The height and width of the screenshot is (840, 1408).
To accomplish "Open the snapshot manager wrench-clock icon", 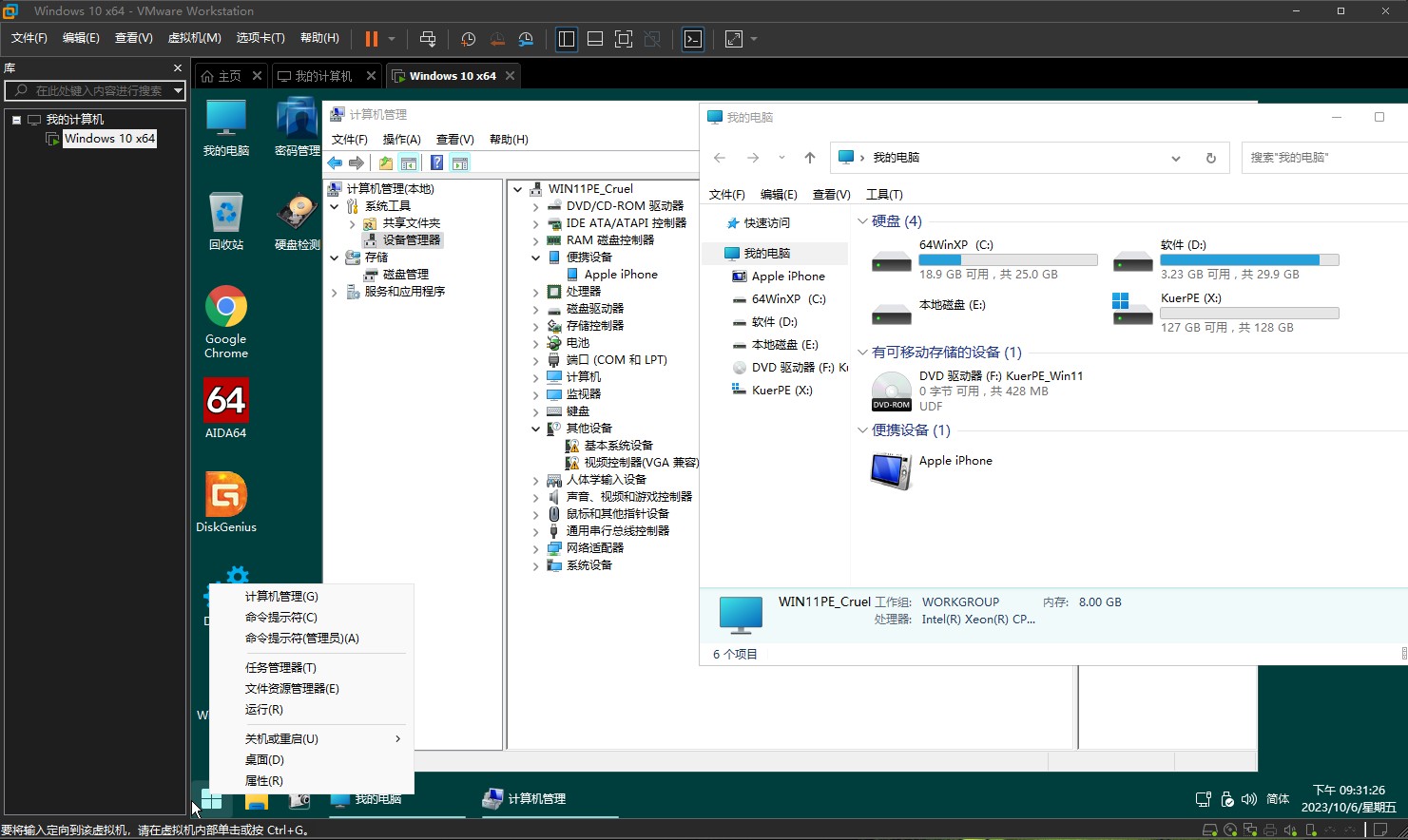I will coord(526,39).
